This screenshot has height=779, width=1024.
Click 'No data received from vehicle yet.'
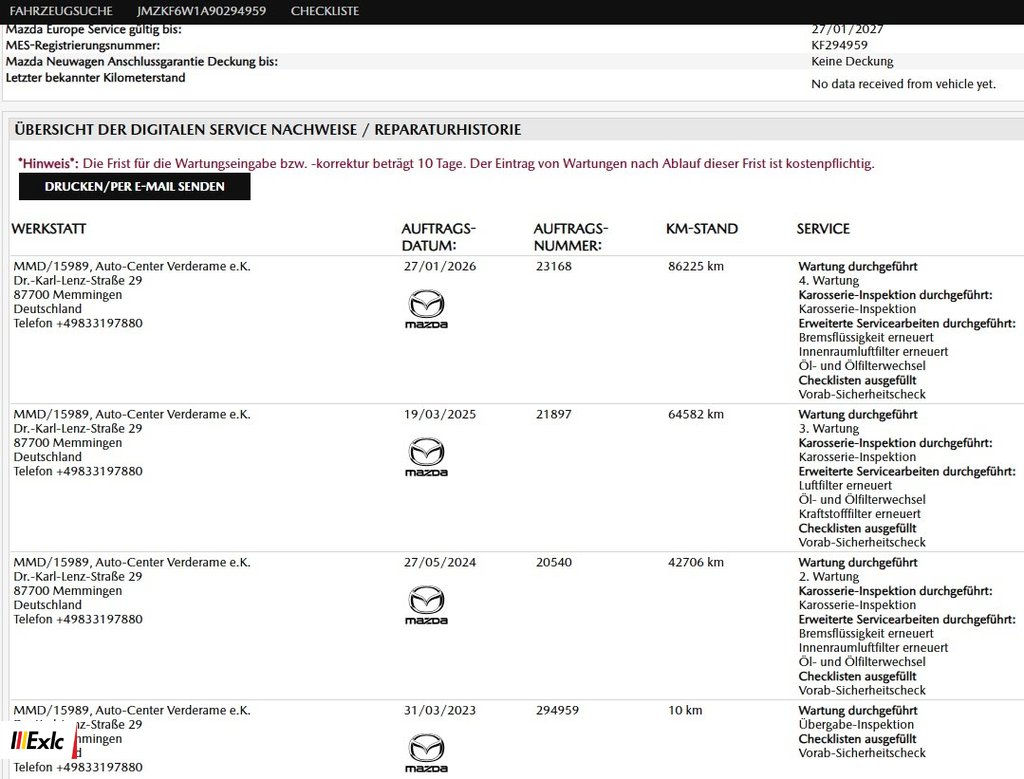903,84
